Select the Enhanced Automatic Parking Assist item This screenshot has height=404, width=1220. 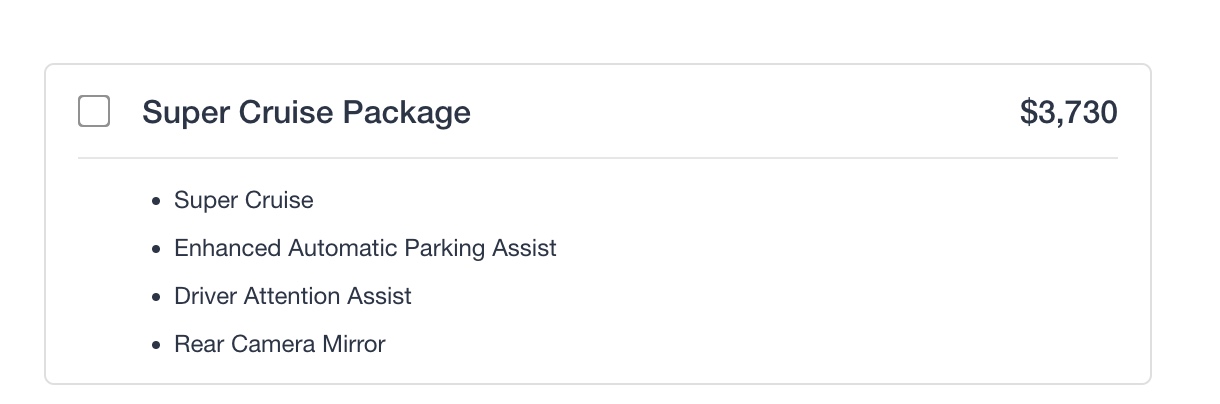[x=365, y=248]
